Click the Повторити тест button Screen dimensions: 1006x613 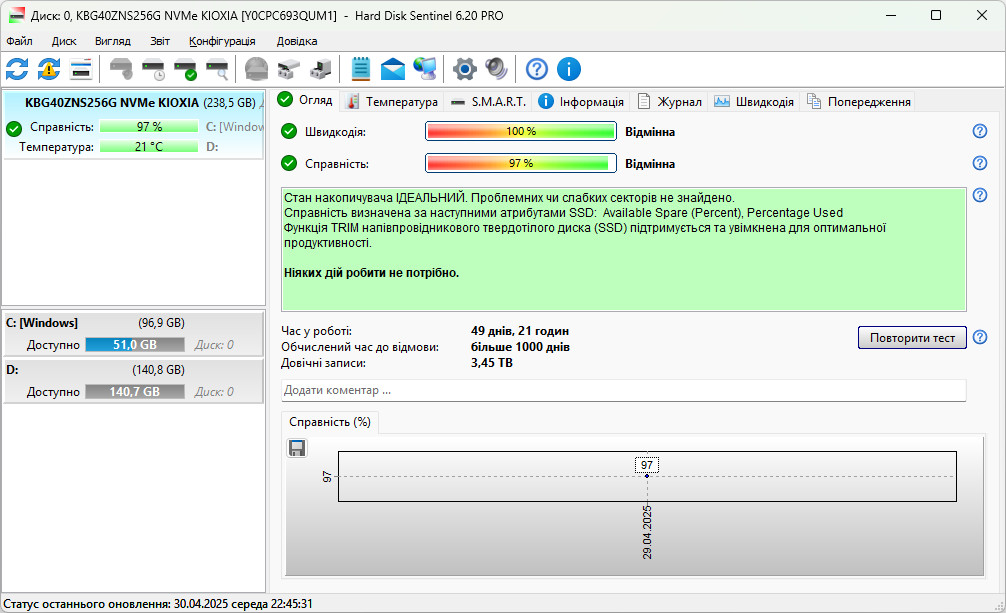click(x=912, y=338)
